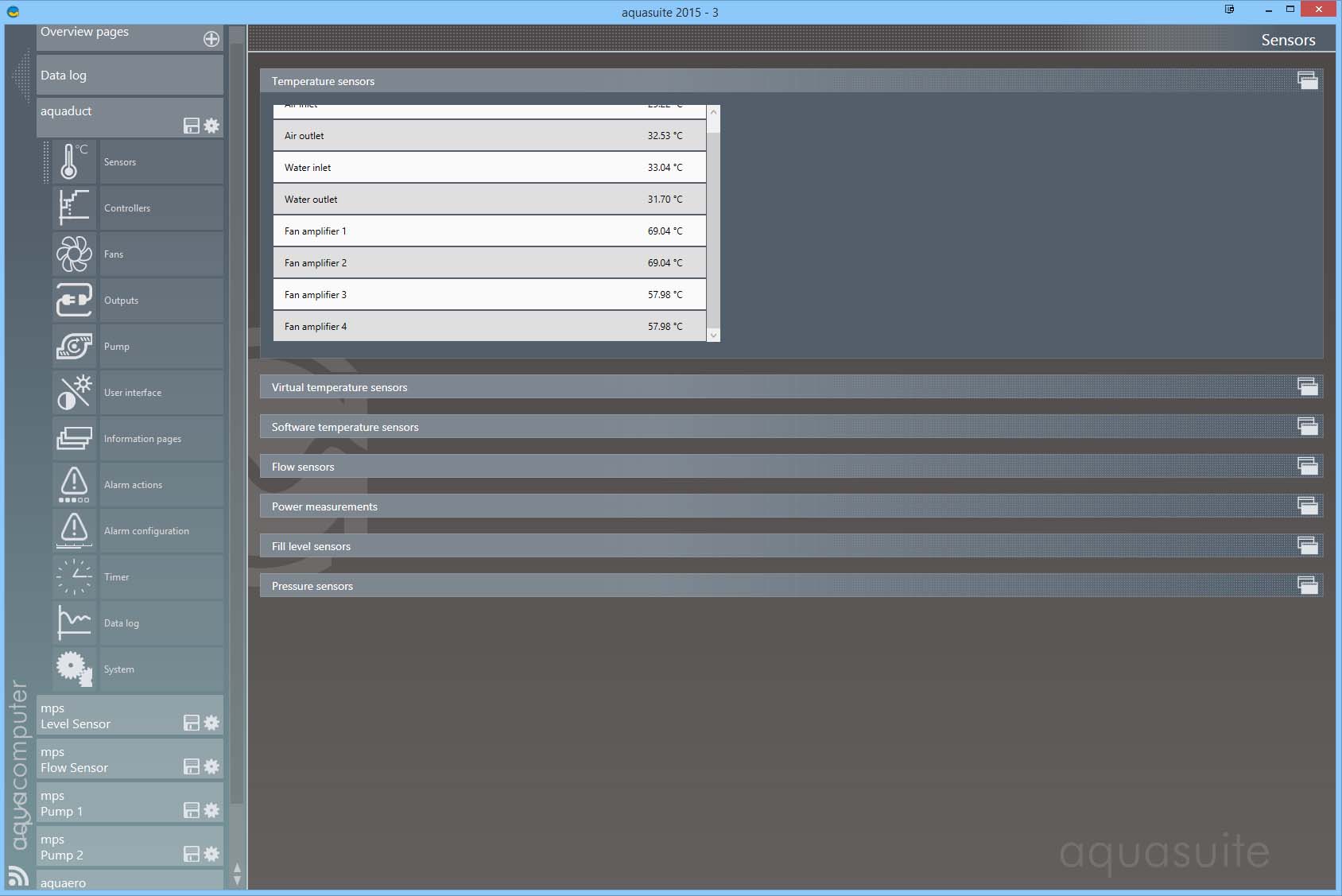Expand the Flow sensors section
This screenshot has width=1342, height=896.
click(x=1308, y=466)
